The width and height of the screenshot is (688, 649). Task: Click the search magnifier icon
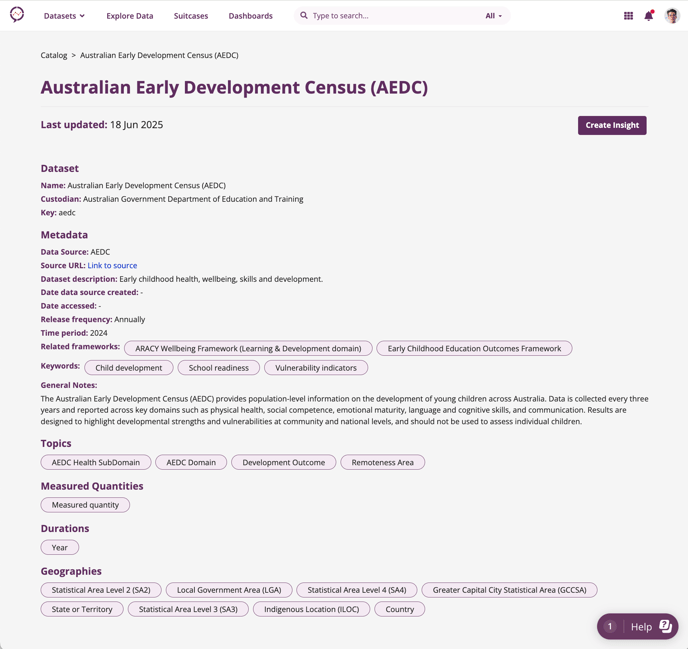coord(304,15)
